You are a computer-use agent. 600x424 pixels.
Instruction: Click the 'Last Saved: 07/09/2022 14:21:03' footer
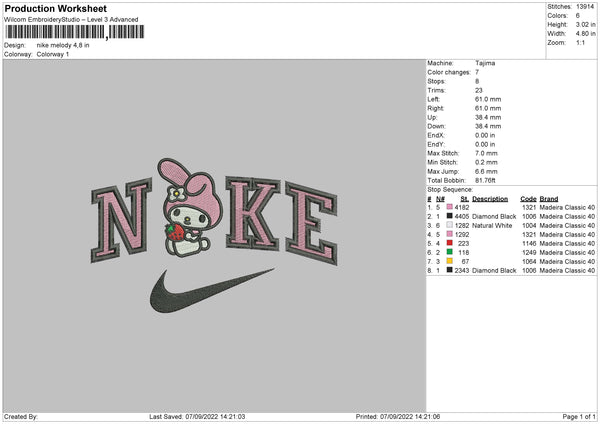click(197, 417)
